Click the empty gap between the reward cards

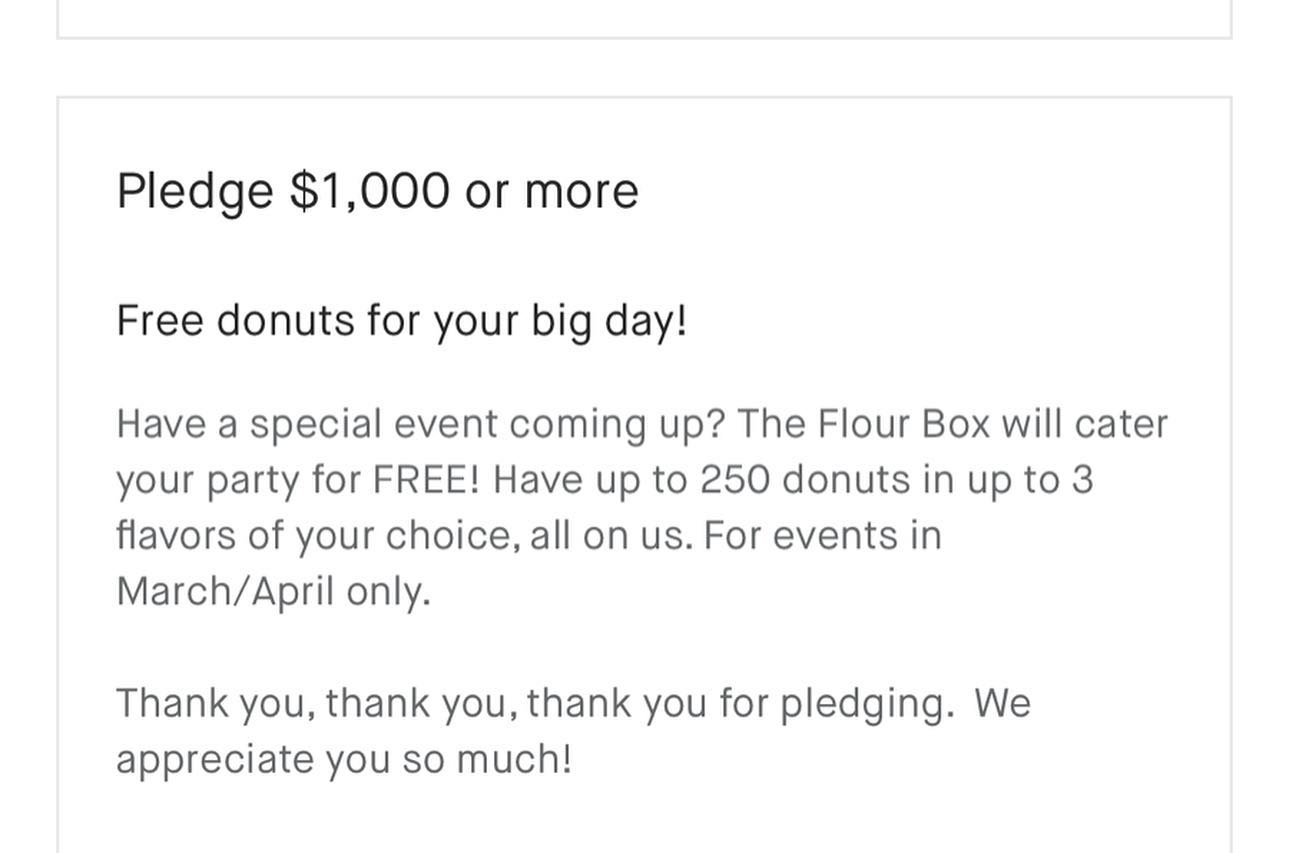(x=644, y=68)
